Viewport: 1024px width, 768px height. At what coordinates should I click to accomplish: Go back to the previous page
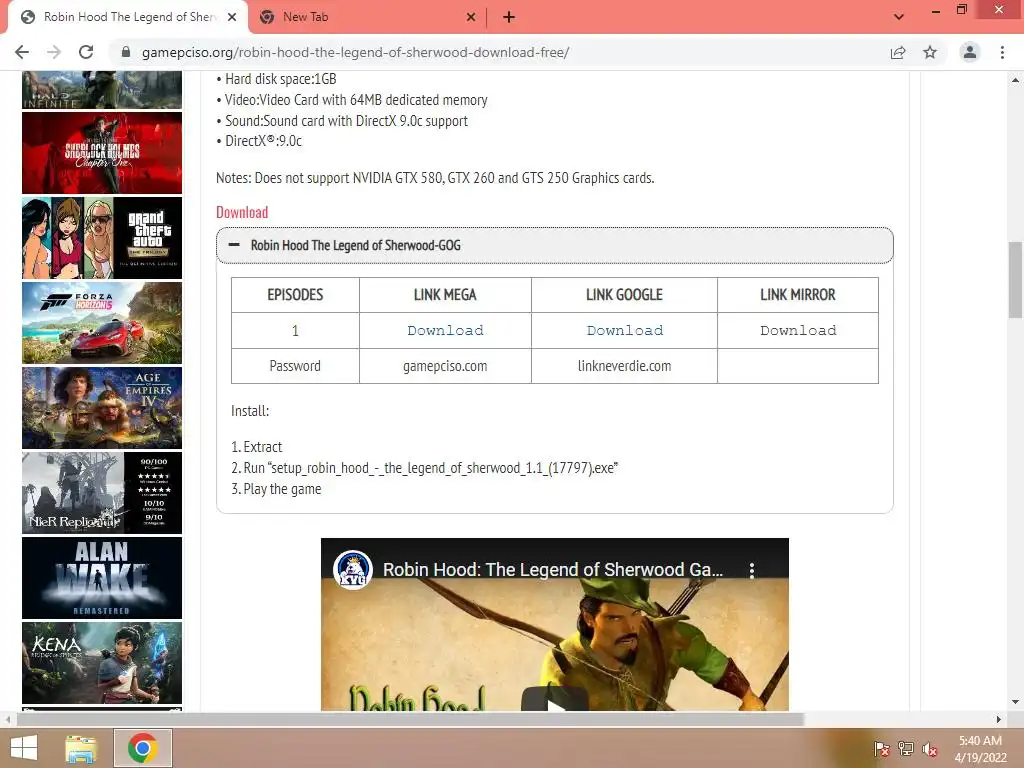pyautogui.click(x=22, y=52)
